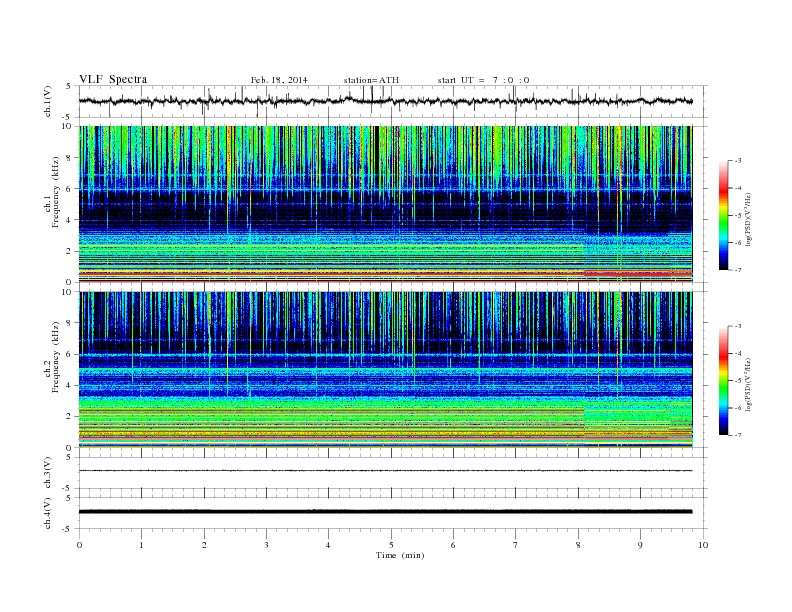Click the '2' tick label on time axis
792x612 pixels.
pos(204,545)
